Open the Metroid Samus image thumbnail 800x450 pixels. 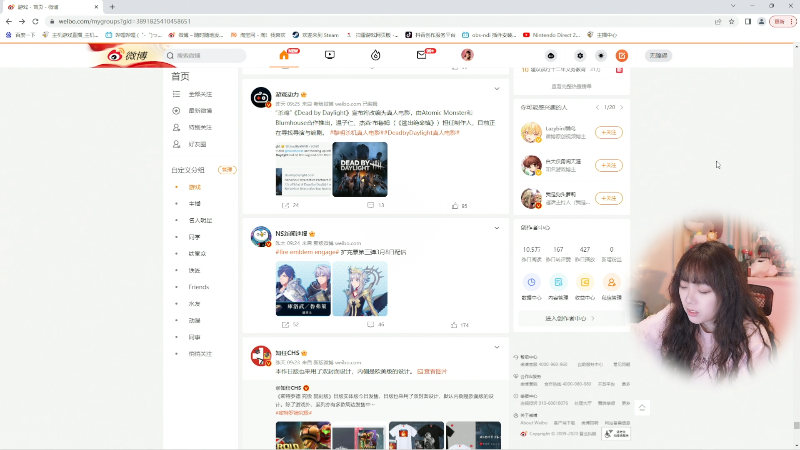303,435
